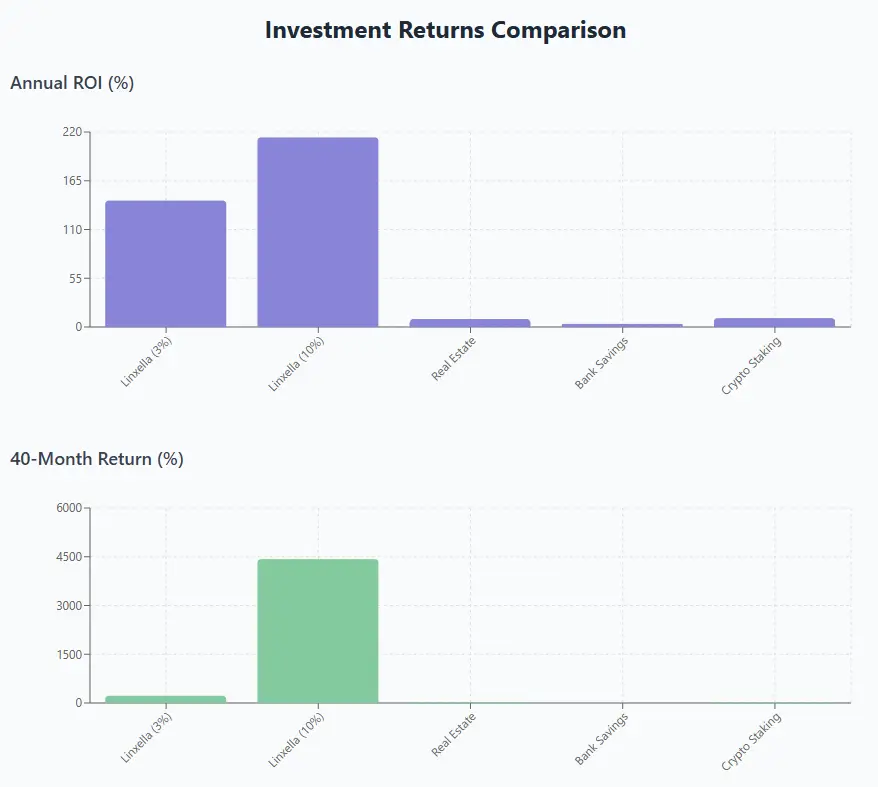Viewport: 878px width, 787px height.
Task: Click Crypto Staking label under 40-Month Return chart
Action: click(x=751, y=742)
